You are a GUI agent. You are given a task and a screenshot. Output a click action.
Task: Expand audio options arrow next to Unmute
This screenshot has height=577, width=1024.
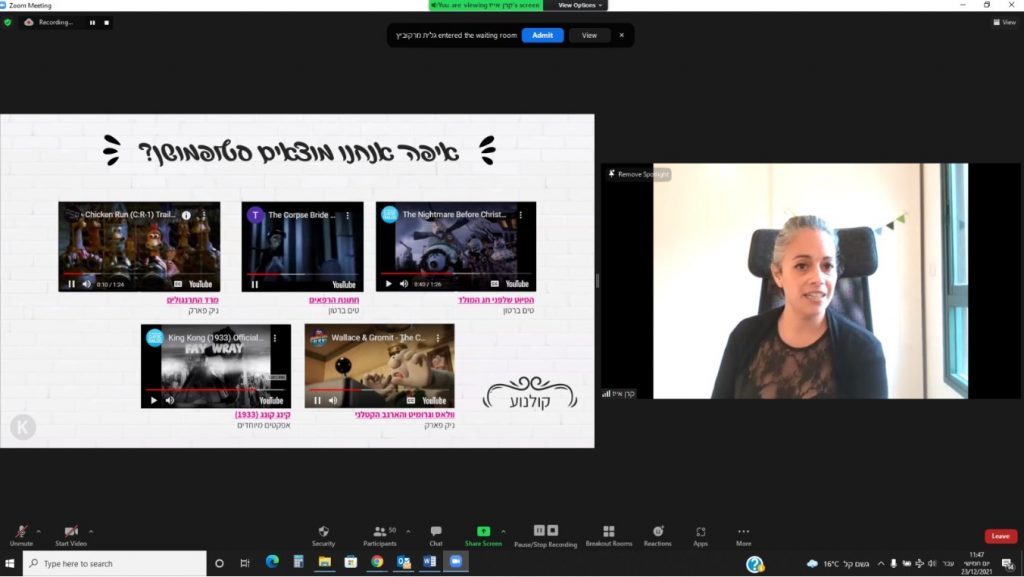[39, 531]
